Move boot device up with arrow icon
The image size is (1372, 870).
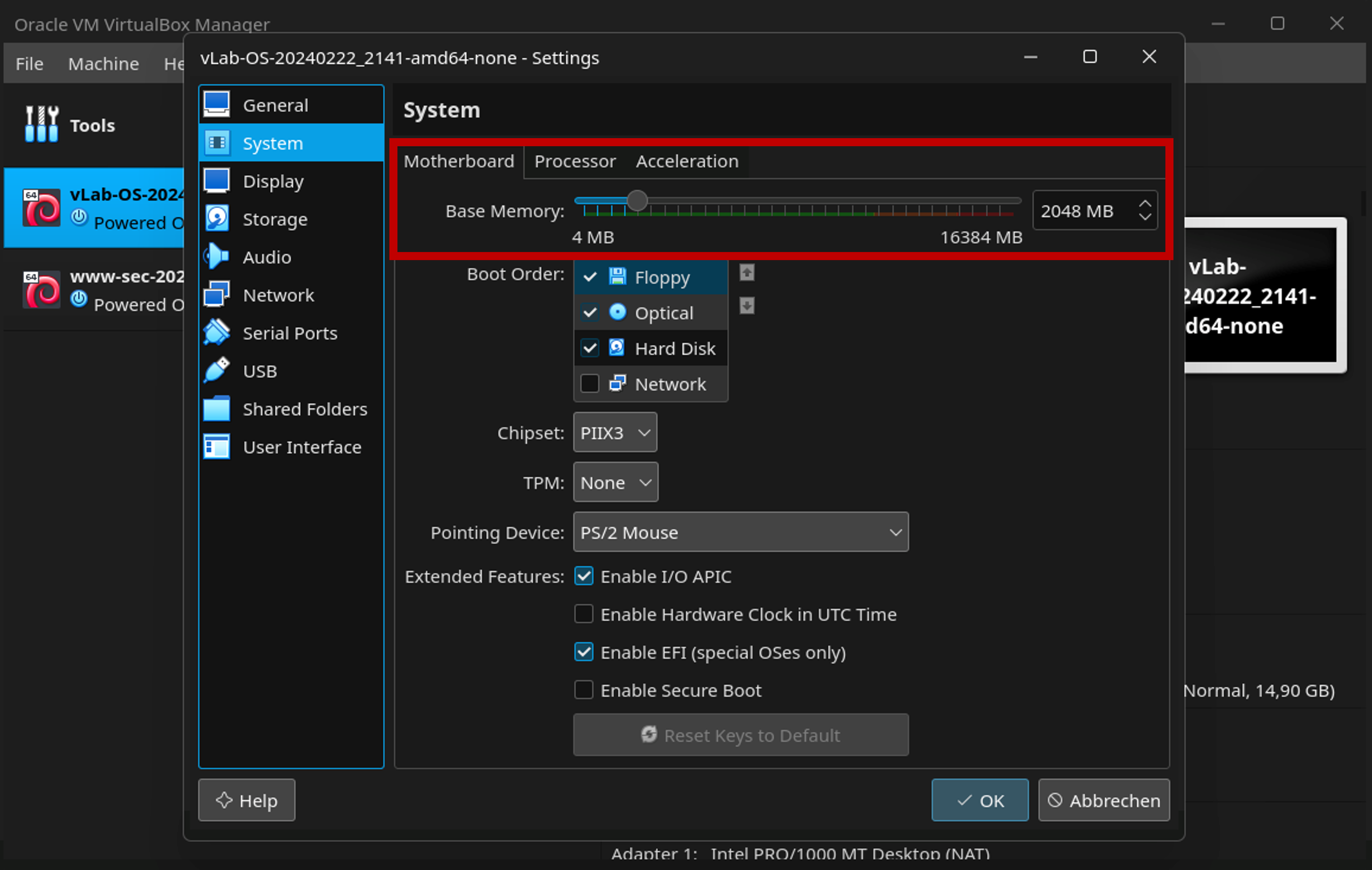pyautogui.click(x=747, y=273)
